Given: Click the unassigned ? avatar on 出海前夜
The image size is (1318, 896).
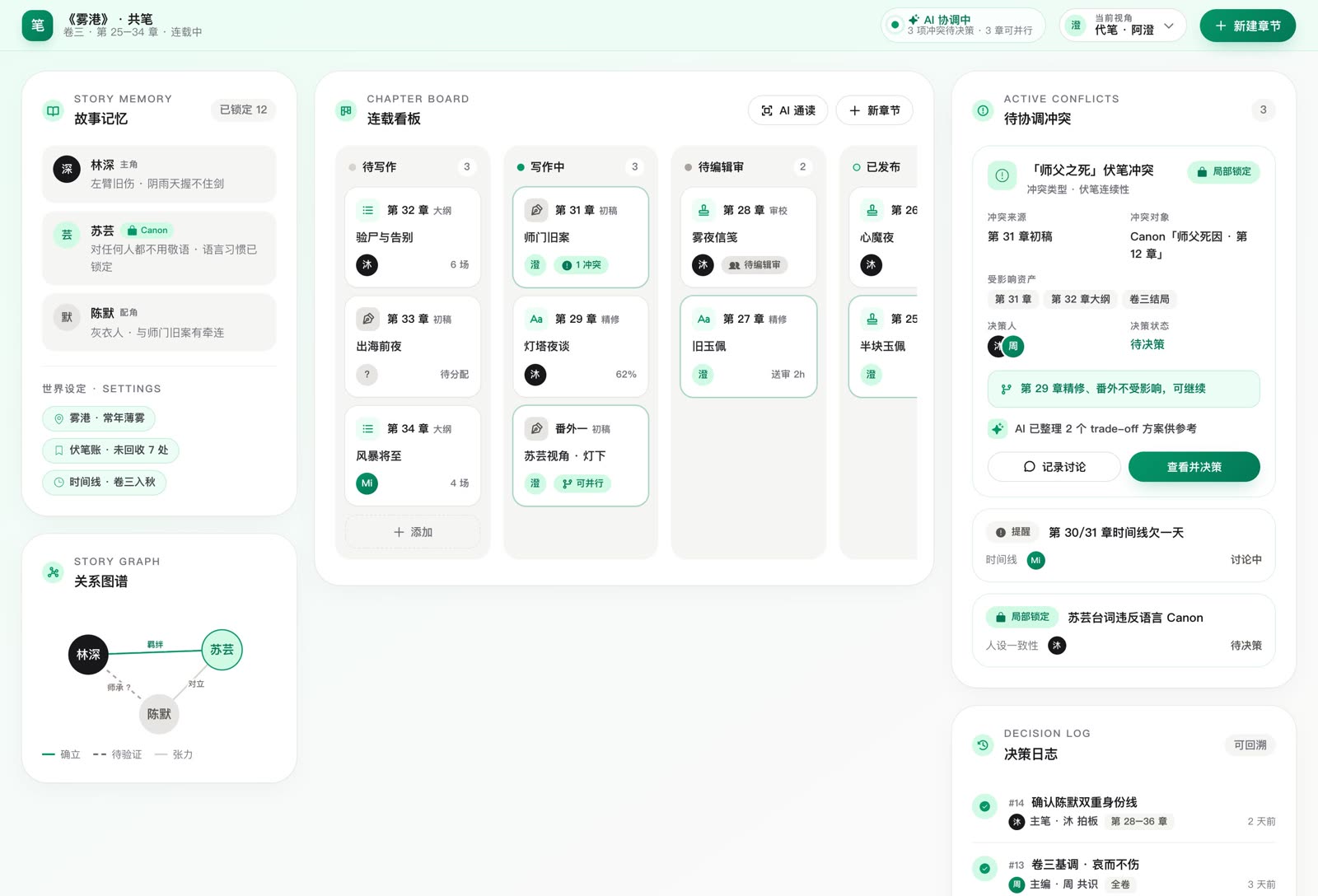Looking at the screenshot, I should point(367,374).
